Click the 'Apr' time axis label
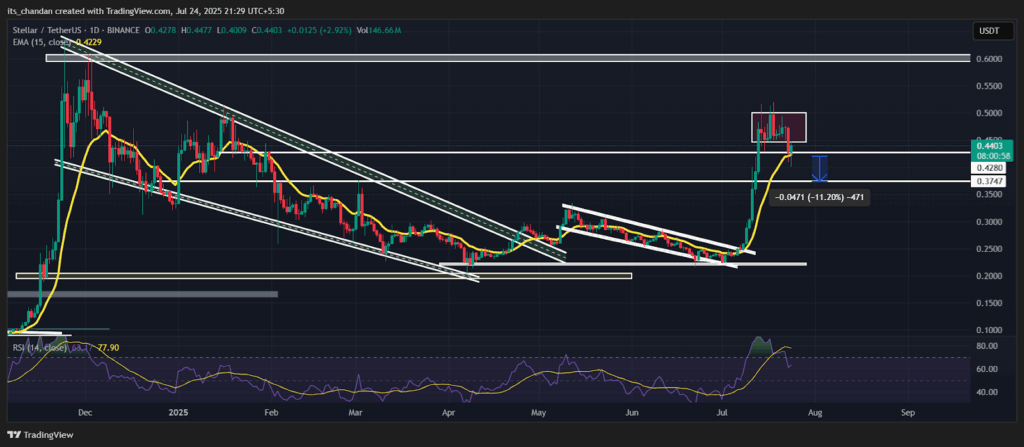 (448, 413)
